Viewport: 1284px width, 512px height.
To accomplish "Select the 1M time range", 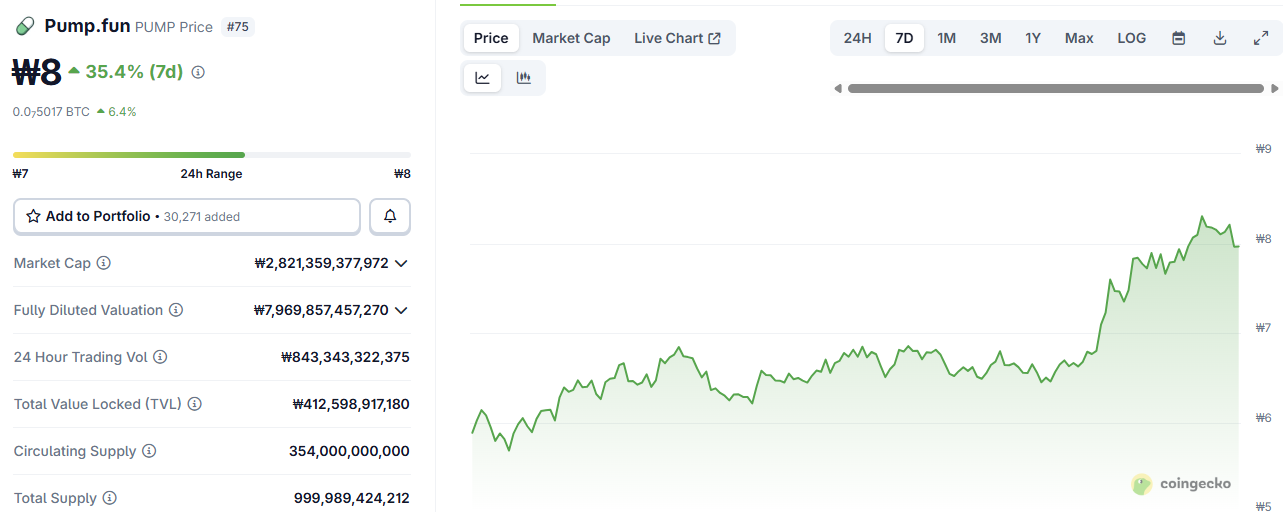I will (x=946, y=38).
